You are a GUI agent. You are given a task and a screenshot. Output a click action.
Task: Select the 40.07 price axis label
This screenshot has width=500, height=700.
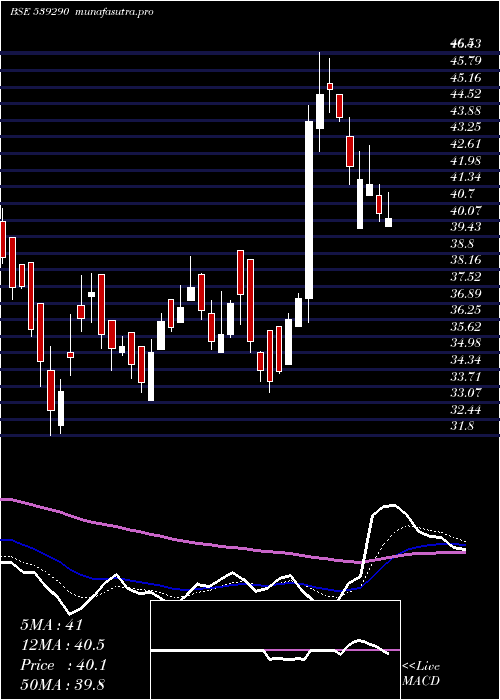pyautogui.click(x=466, y=210)
